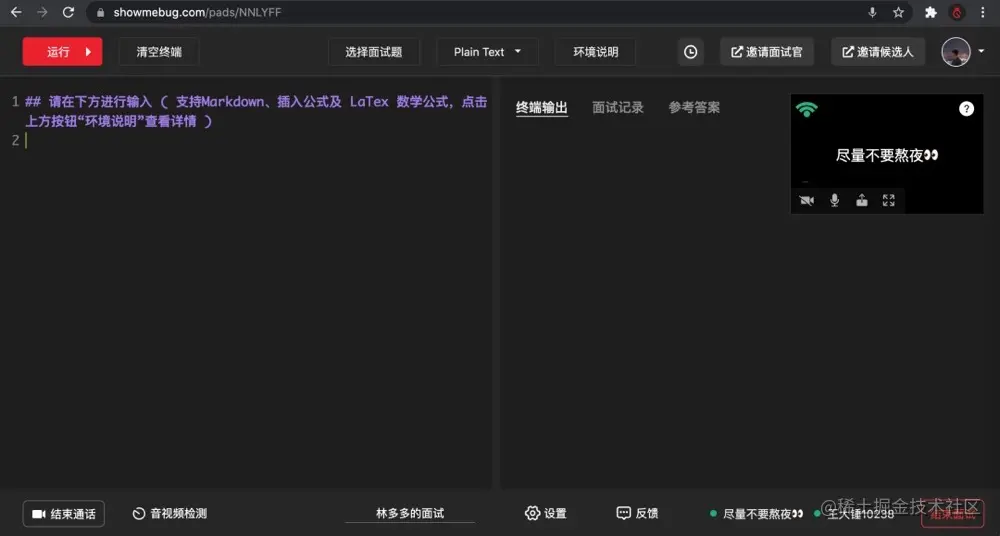1000x536 pixels.
Task: Click the red browser extension icon
Action: click(957, 12)
